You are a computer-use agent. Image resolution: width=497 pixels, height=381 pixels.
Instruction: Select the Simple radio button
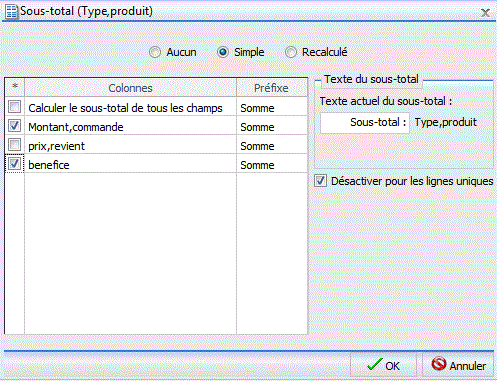(x=223, y=52)
